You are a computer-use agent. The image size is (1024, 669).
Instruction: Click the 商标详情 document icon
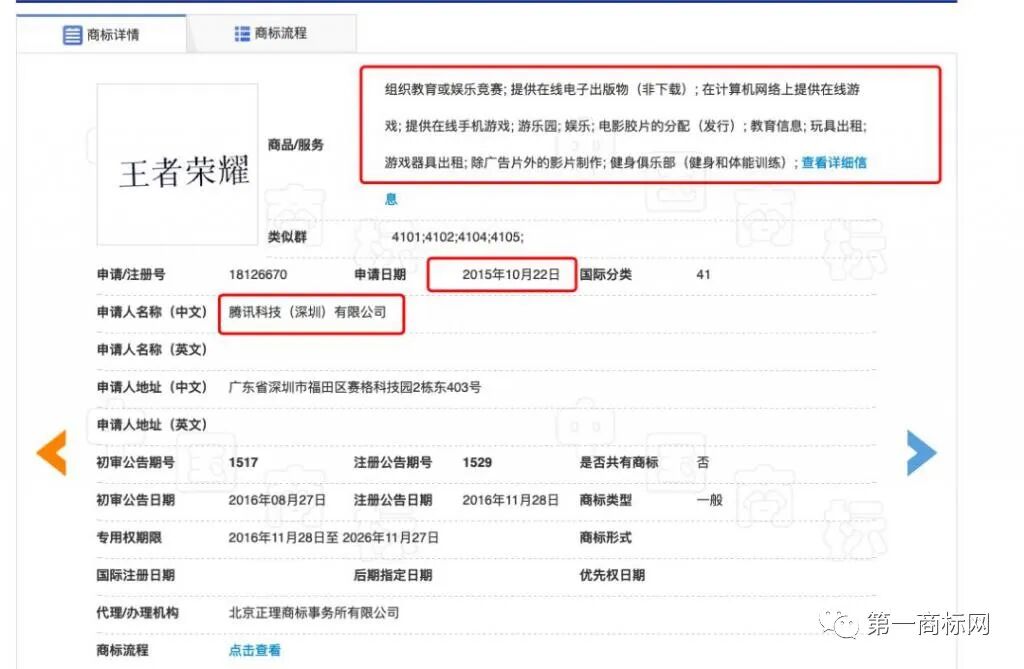click(72, 35)
